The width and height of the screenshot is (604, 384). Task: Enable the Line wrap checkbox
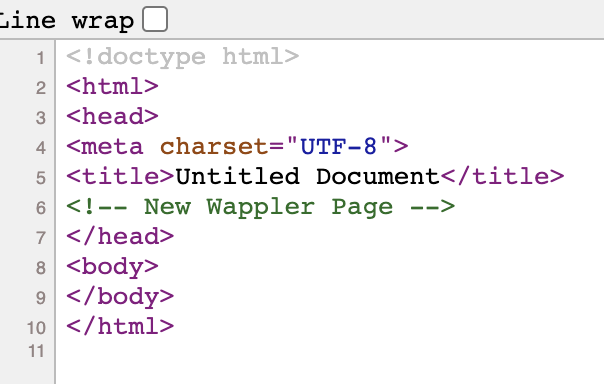(x=155, y=19)
